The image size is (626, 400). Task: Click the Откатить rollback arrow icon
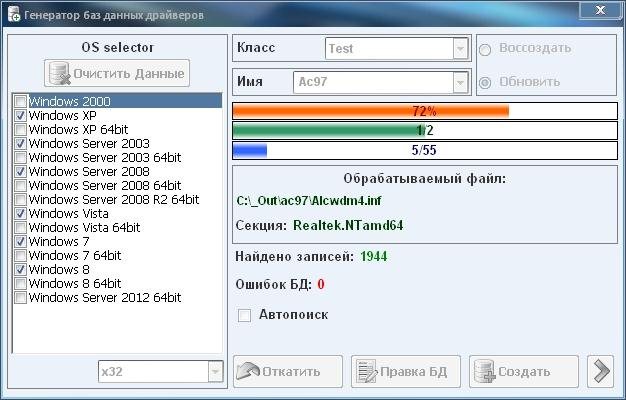248,371
